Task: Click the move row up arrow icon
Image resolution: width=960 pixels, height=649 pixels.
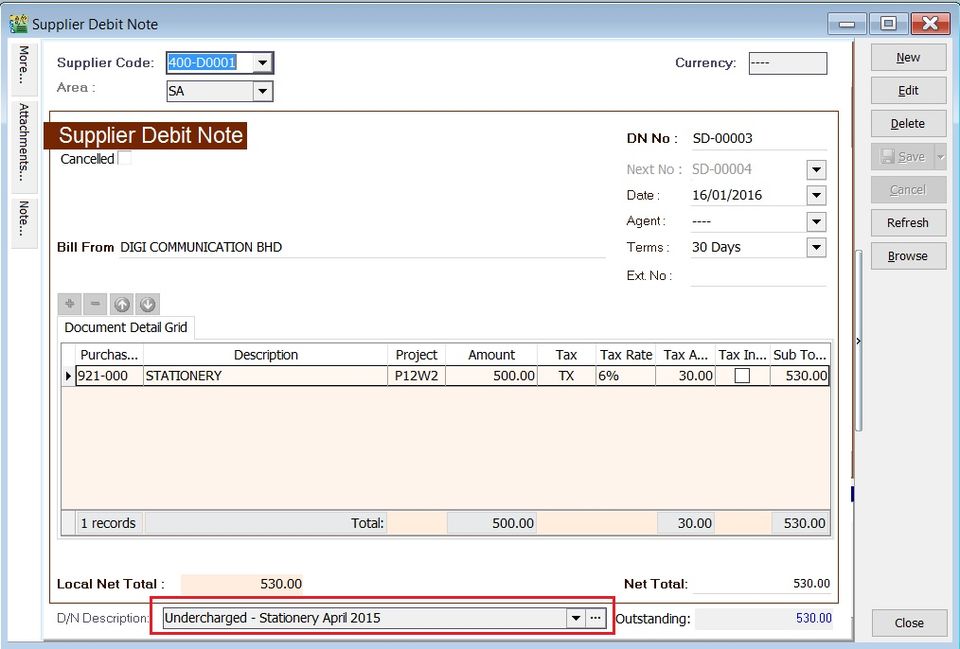Action: pyautogui.click(x=121, y=304)
